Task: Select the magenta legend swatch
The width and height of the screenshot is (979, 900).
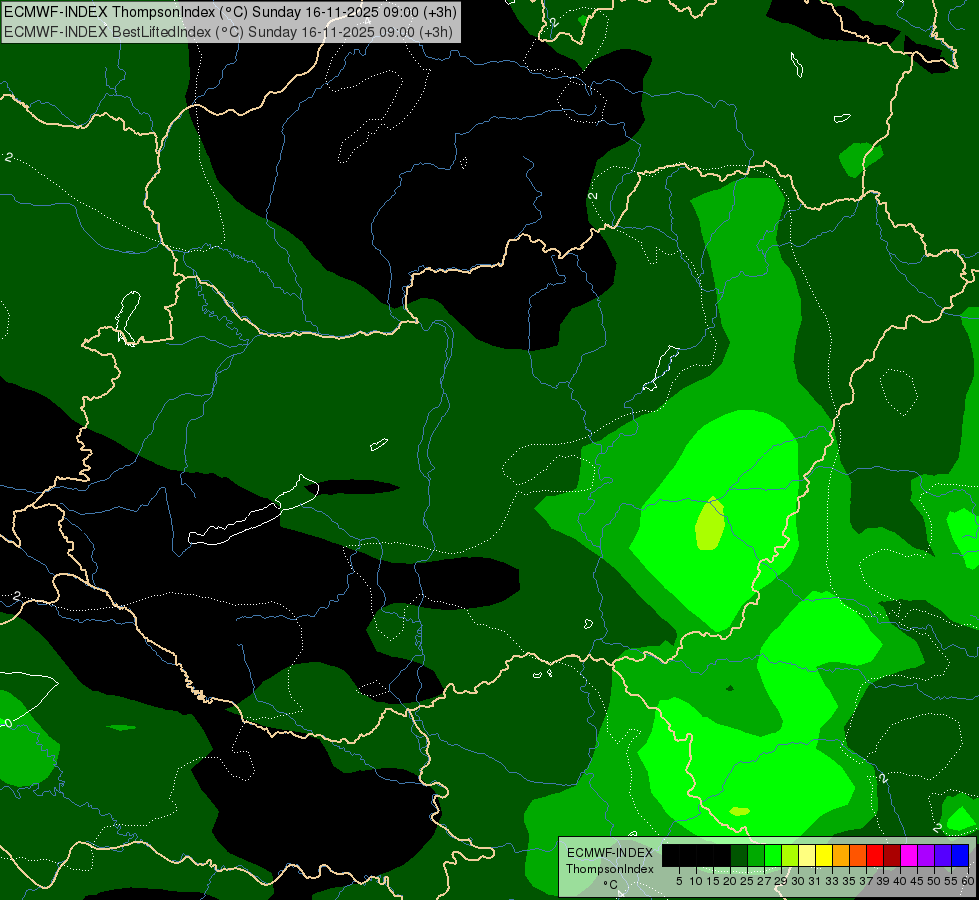Action: point(909,855)
